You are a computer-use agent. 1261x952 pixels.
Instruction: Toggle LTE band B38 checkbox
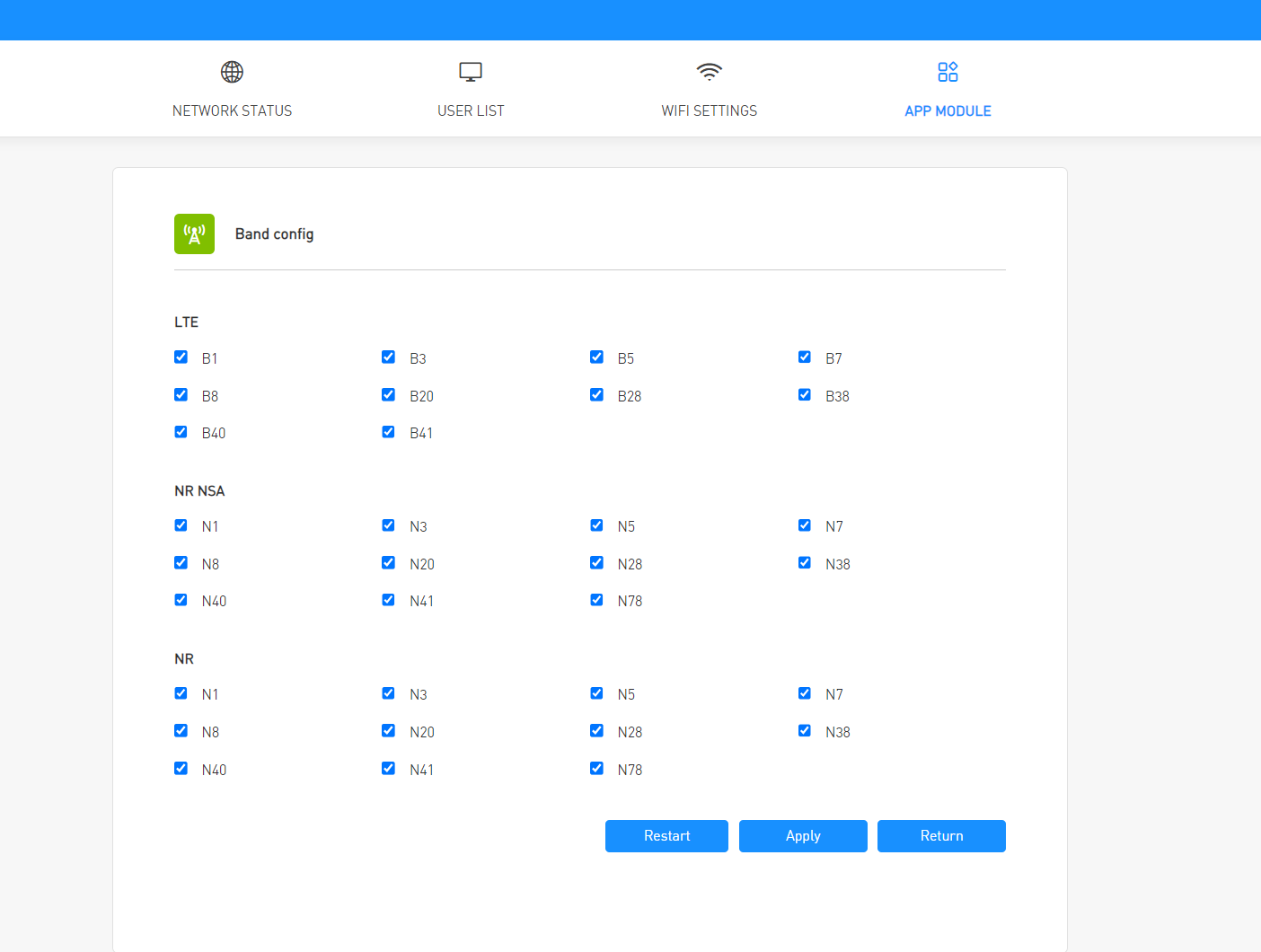point(805,394)
